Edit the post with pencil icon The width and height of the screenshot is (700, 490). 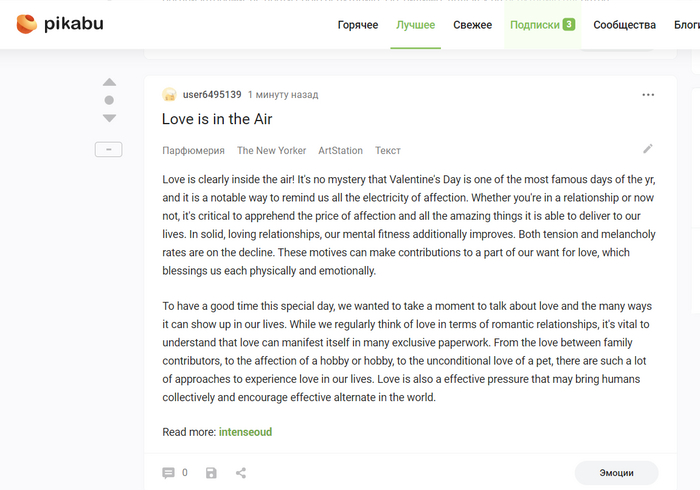pyautogui.click(x=648, y=149)
